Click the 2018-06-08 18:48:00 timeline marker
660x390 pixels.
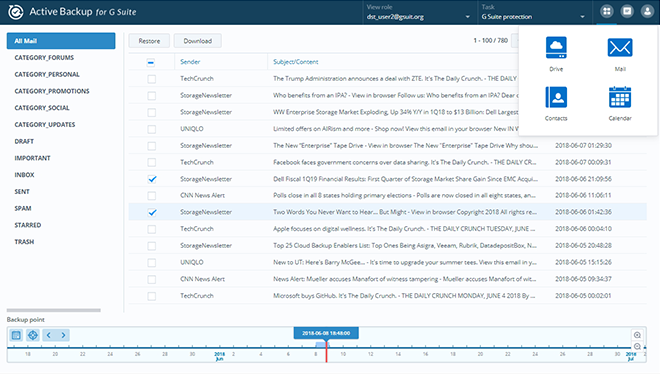coord(326,333)
